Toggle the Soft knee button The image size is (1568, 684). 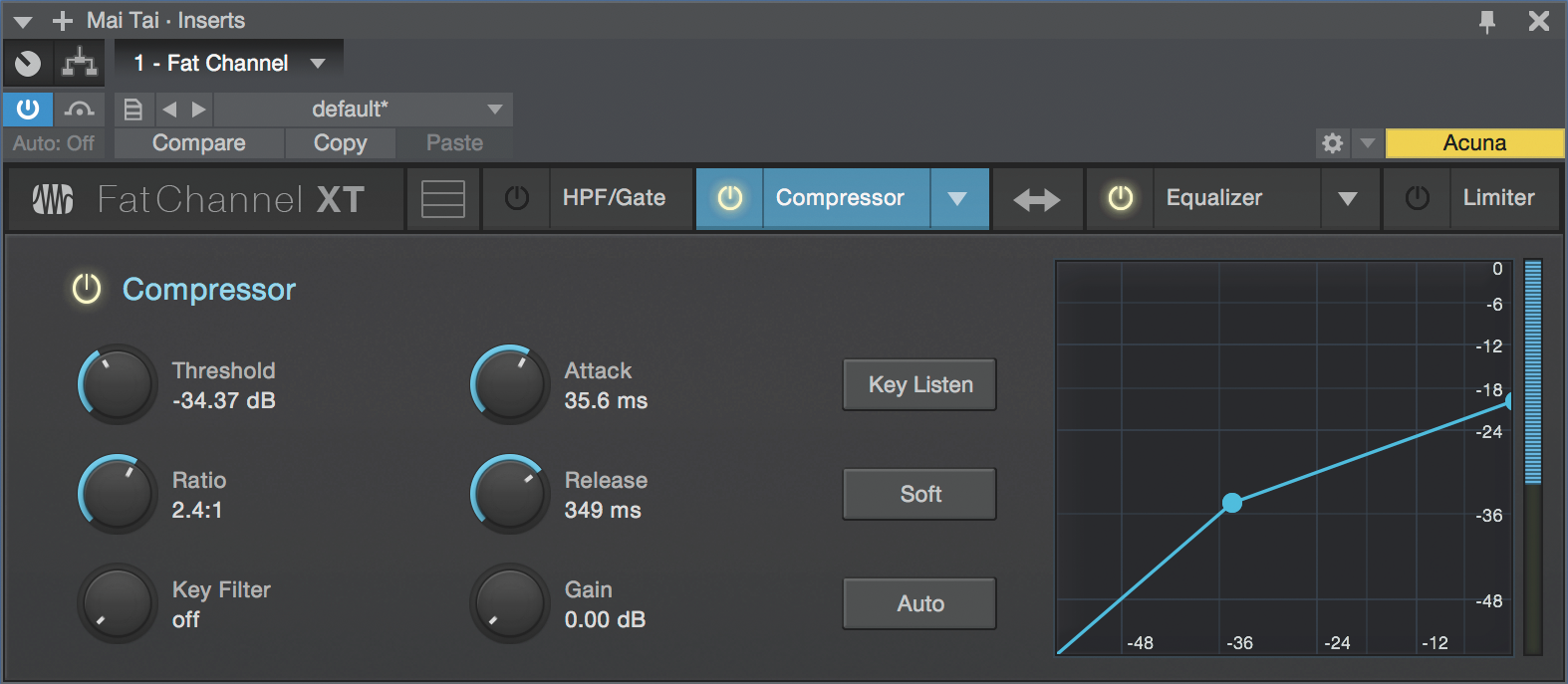click(919, 494)
